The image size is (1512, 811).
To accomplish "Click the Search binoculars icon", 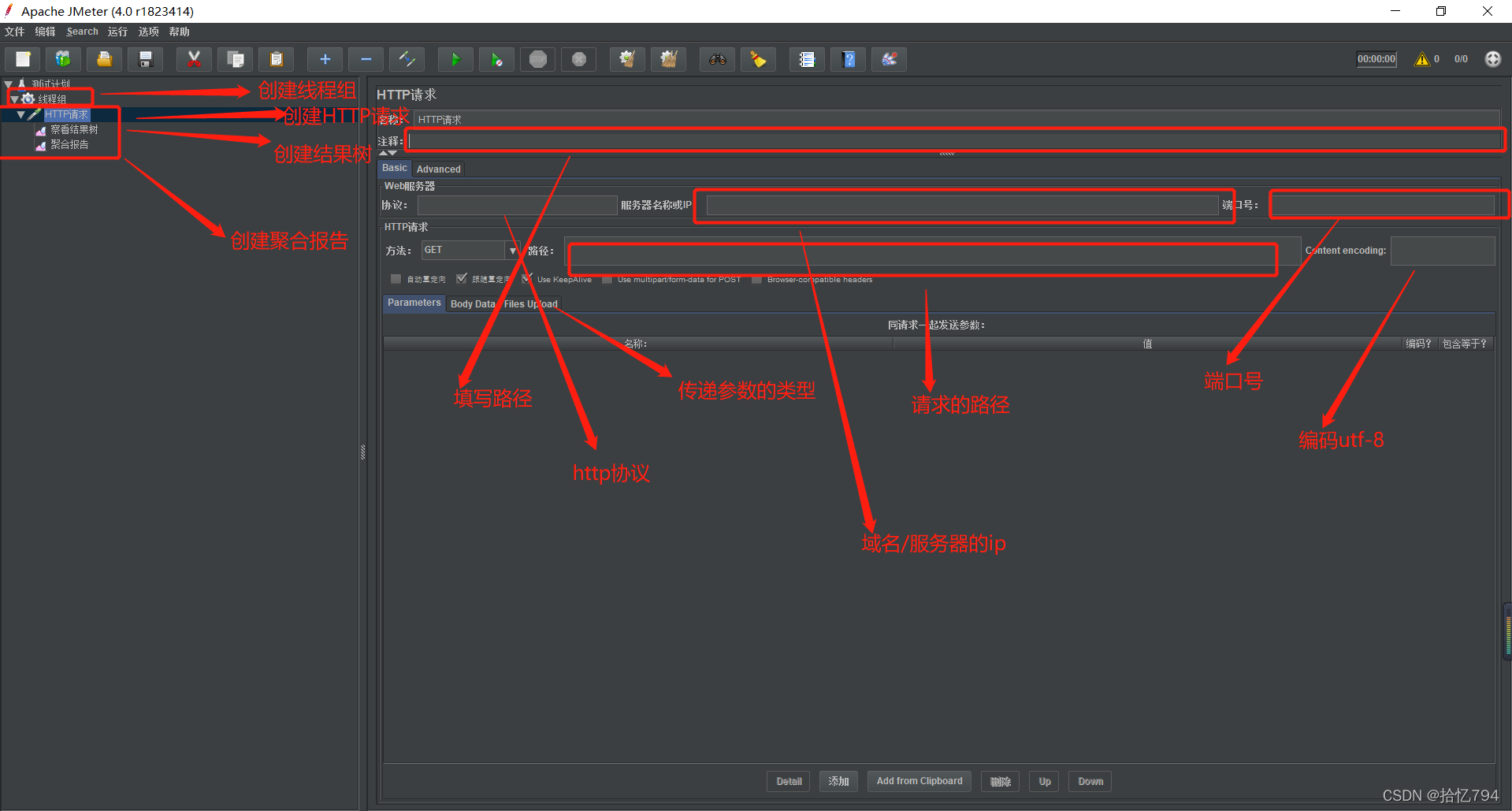I will pos(717,59).
